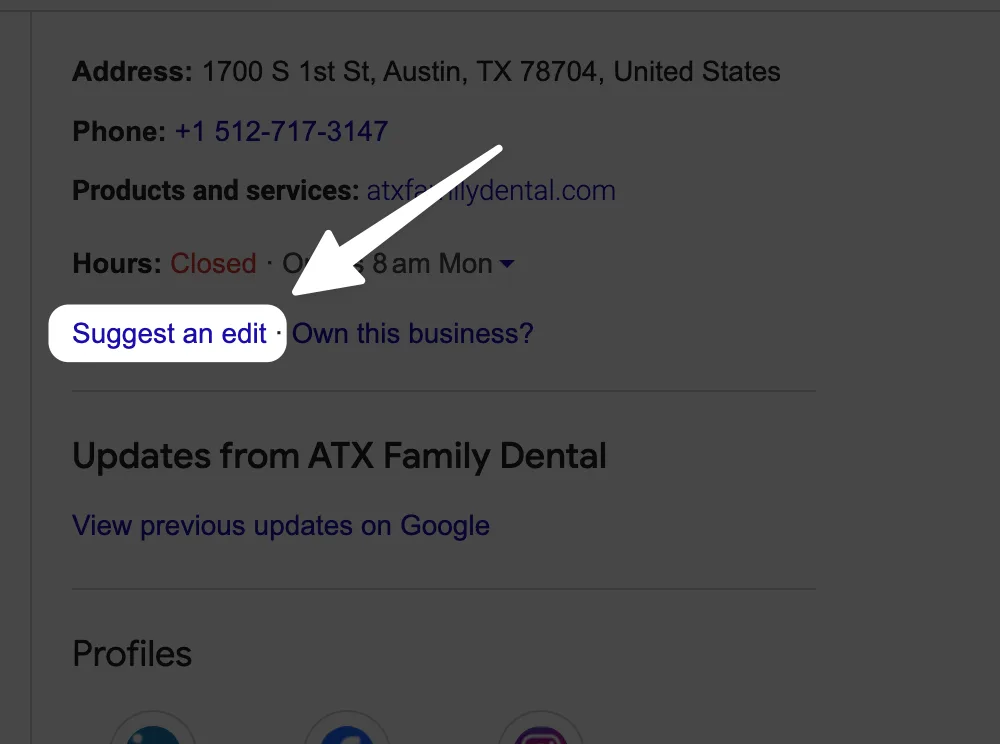Open the Instagram profile icon

[540, 733]
